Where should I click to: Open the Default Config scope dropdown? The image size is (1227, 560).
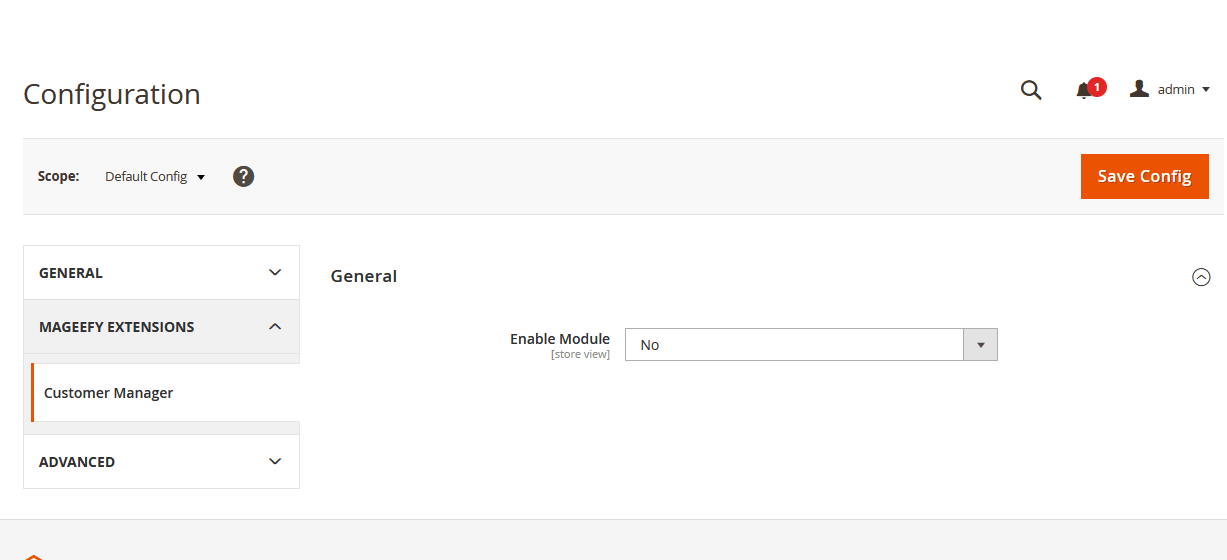click(x=155, y=177)
